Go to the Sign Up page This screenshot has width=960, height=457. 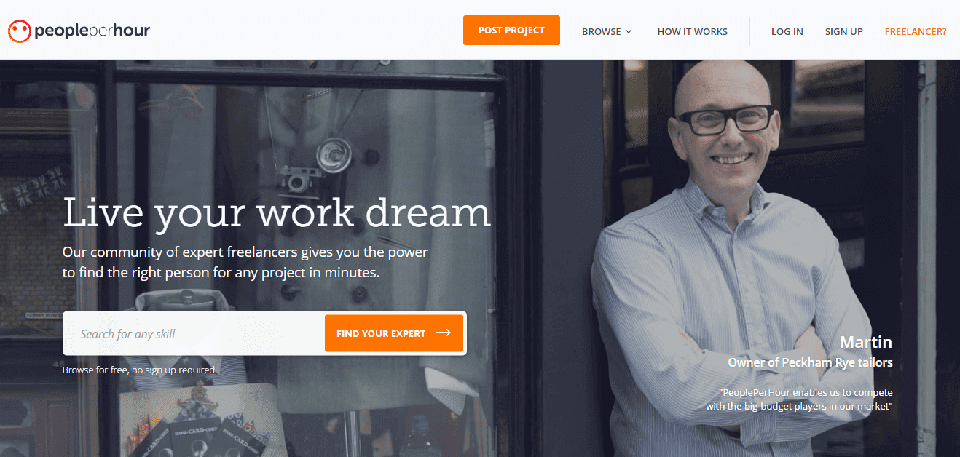844,31
